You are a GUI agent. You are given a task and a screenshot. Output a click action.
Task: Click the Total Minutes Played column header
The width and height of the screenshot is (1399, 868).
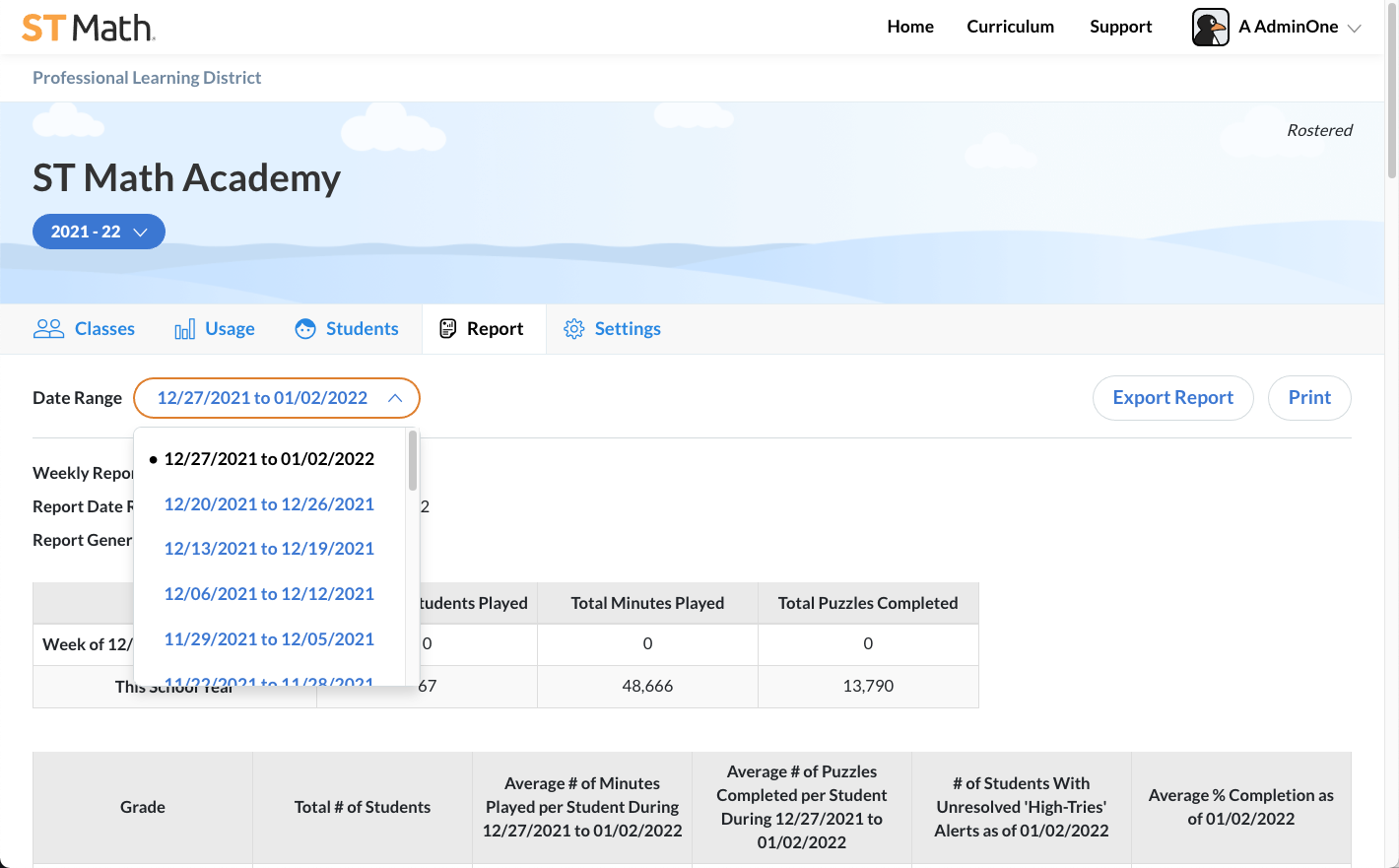(647, 603)
